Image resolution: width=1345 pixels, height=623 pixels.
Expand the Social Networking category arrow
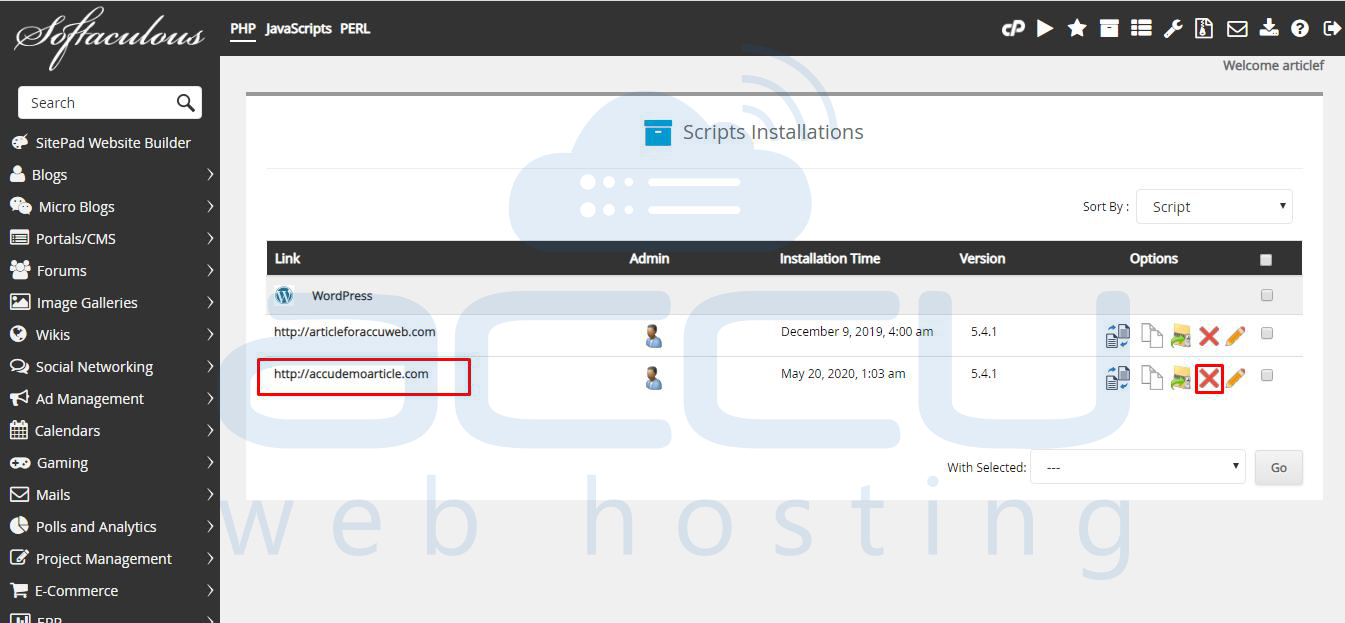pos(210,366)
